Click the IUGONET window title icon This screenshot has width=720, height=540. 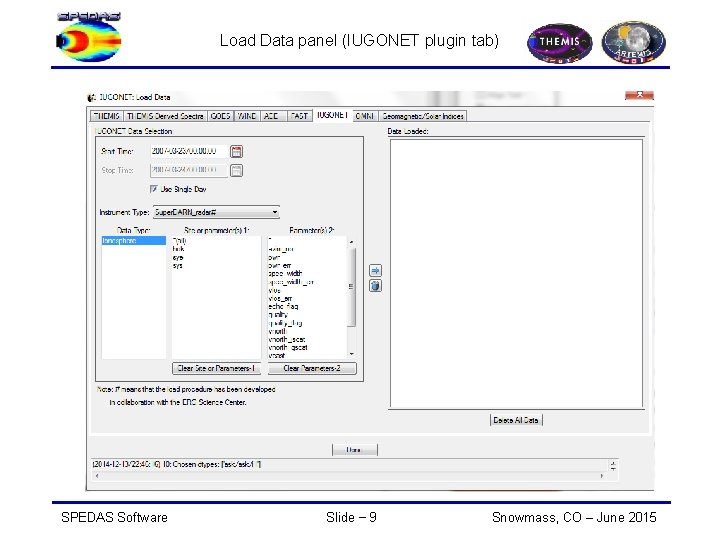click(92, 97)
